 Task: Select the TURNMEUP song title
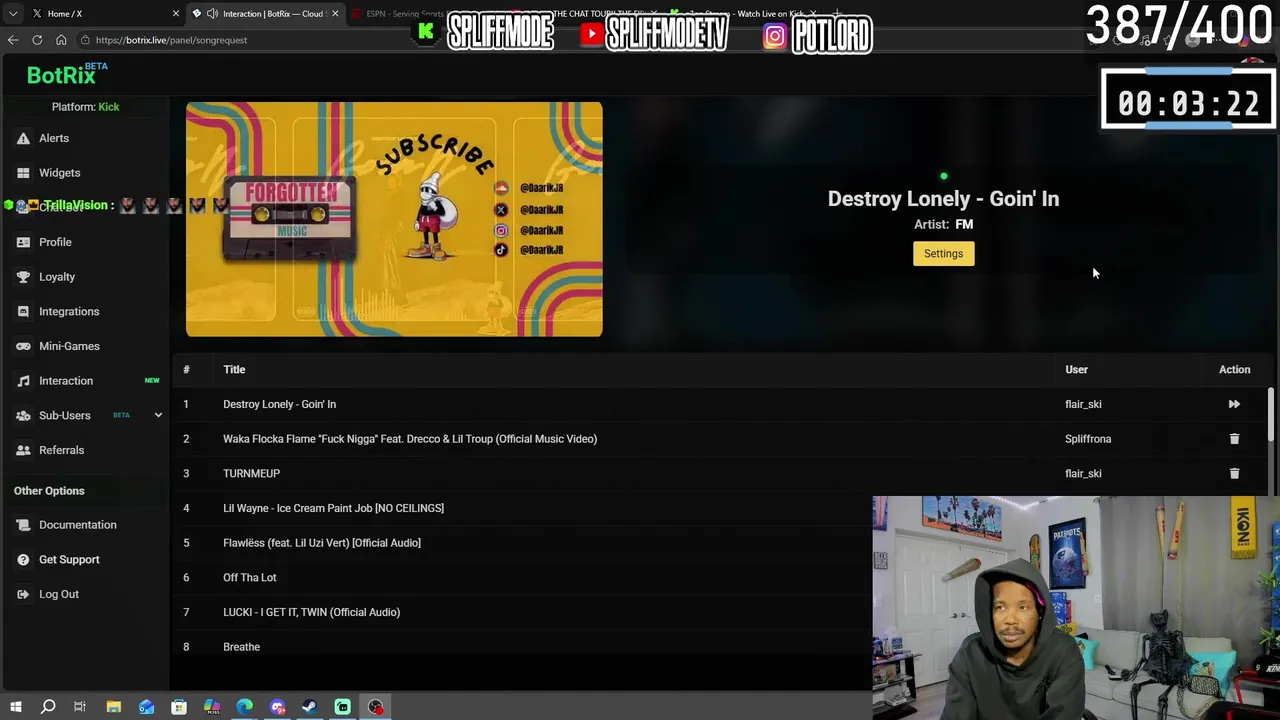(251, 474)
